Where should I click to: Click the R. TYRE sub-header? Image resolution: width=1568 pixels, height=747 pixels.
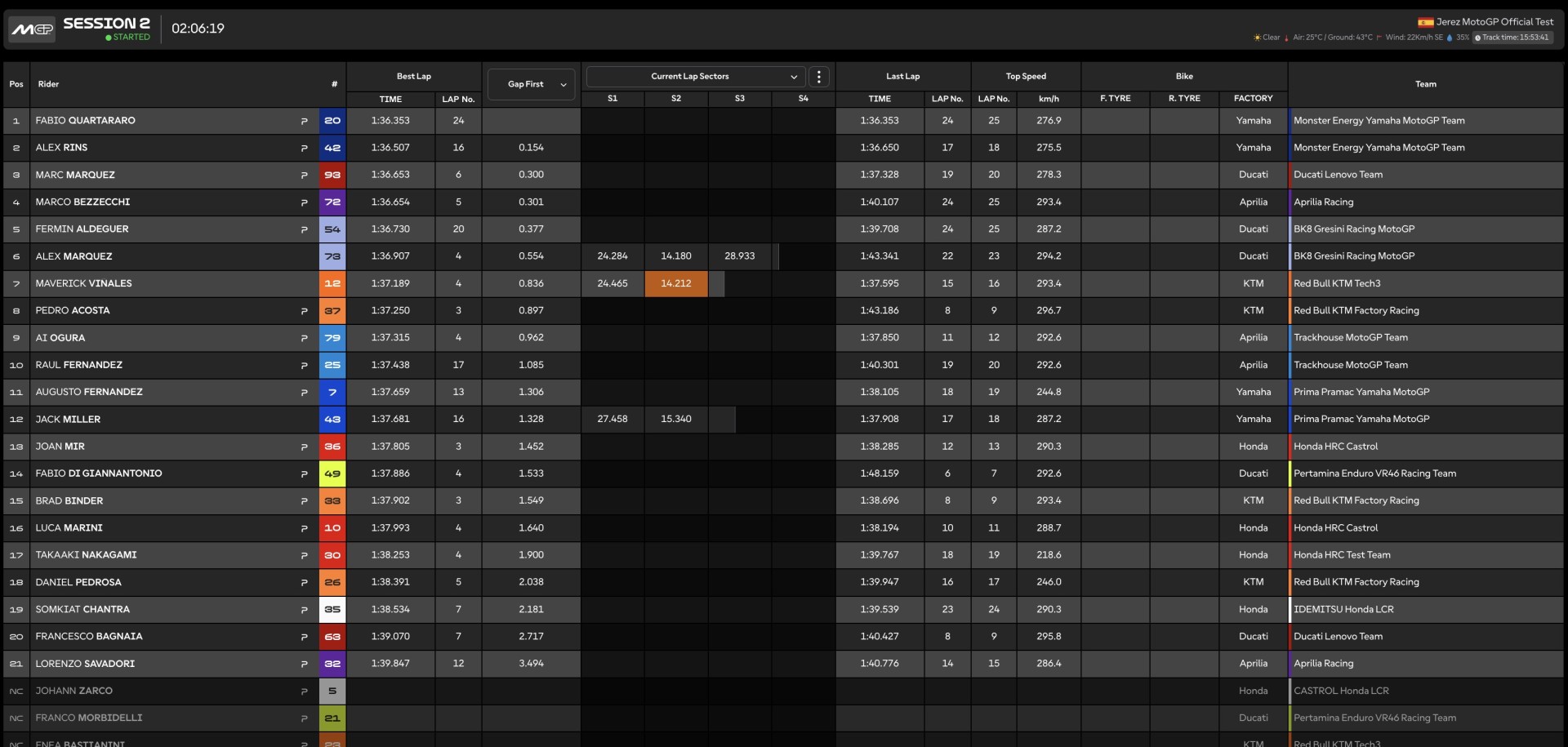1184,99
